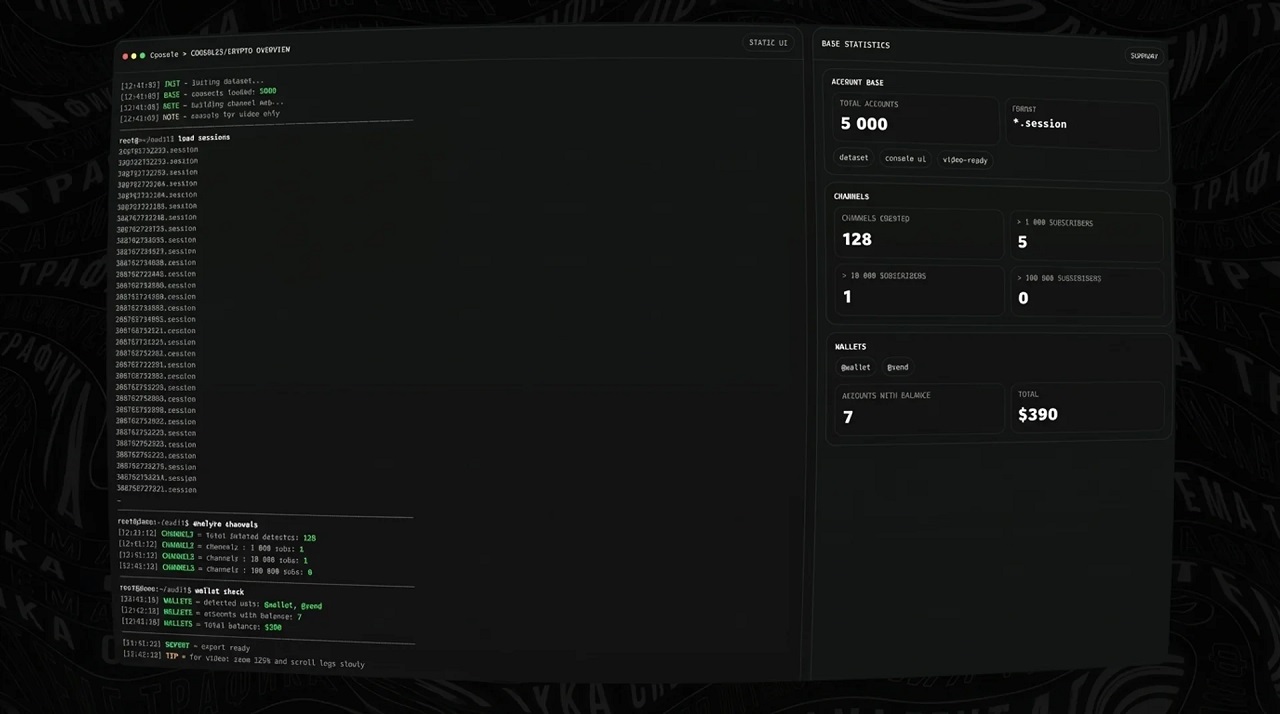Click the BASE log line showing 5000 loaded
Viewport: 1280px width, 714px height.
(x=198, y=93)
